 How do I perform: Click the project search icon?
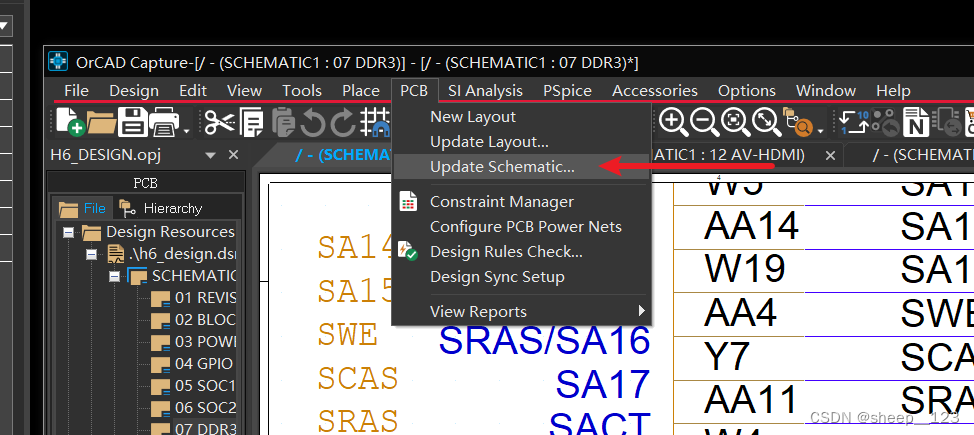[x=798, y=122]
